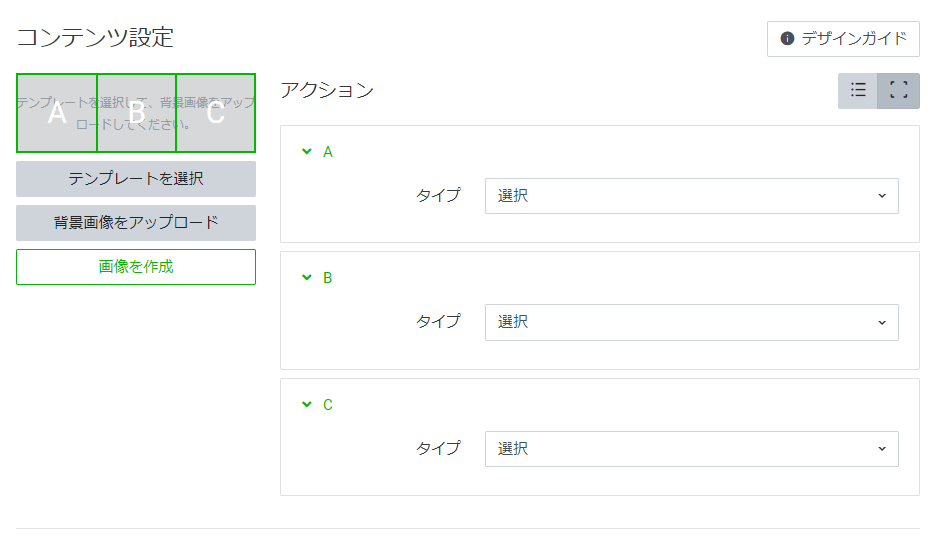Collapse section A chevron
This screenshot has width=943, height=554.
307,152
